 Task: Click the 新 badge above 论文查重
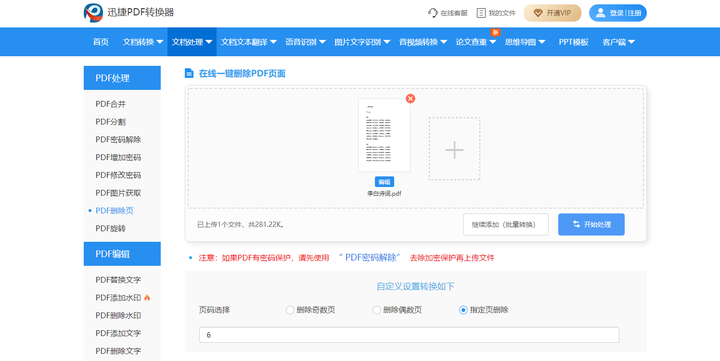495,32
